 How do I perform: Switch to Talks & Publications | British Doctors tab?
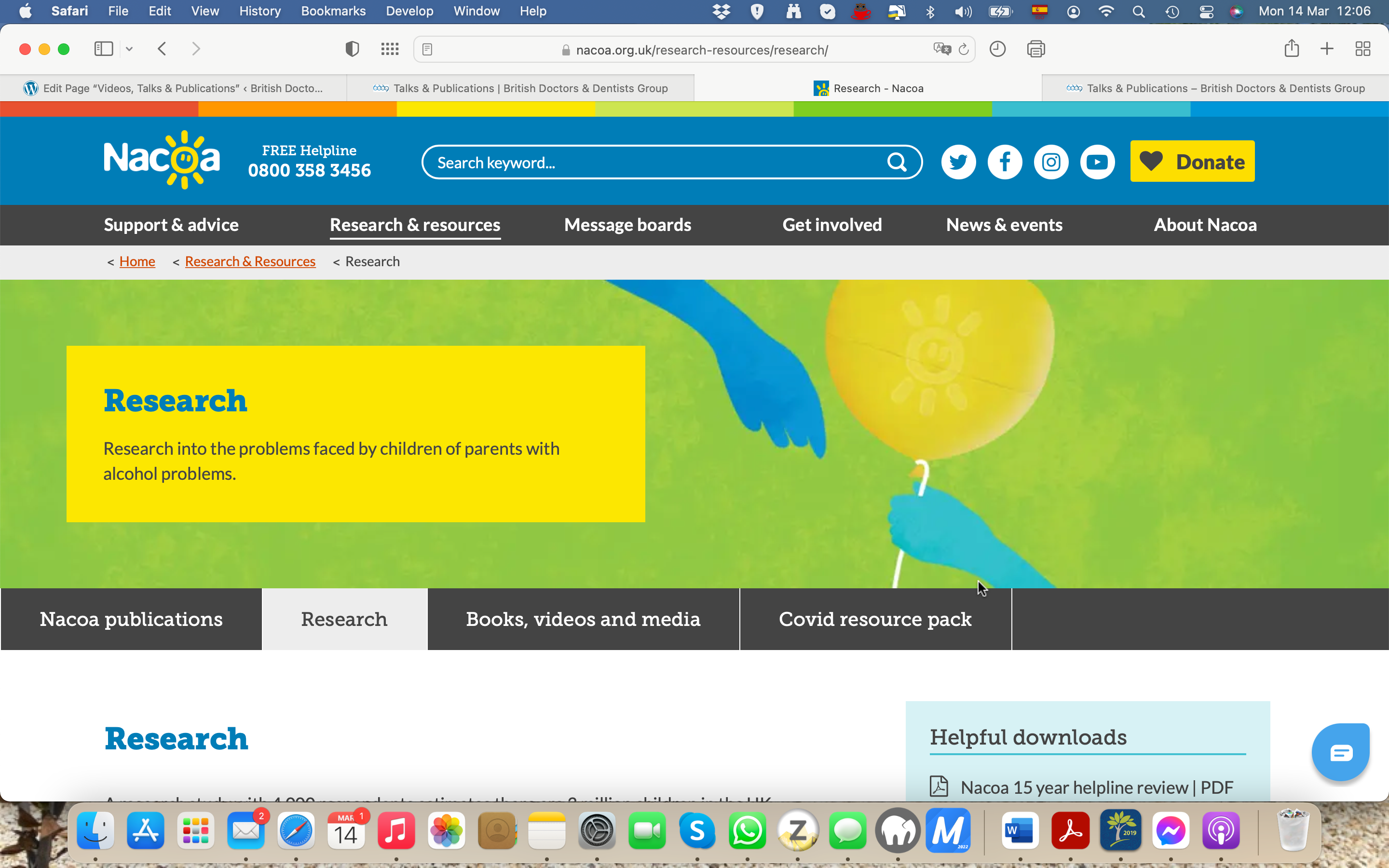pyautogui.click(x=520, y=88)
